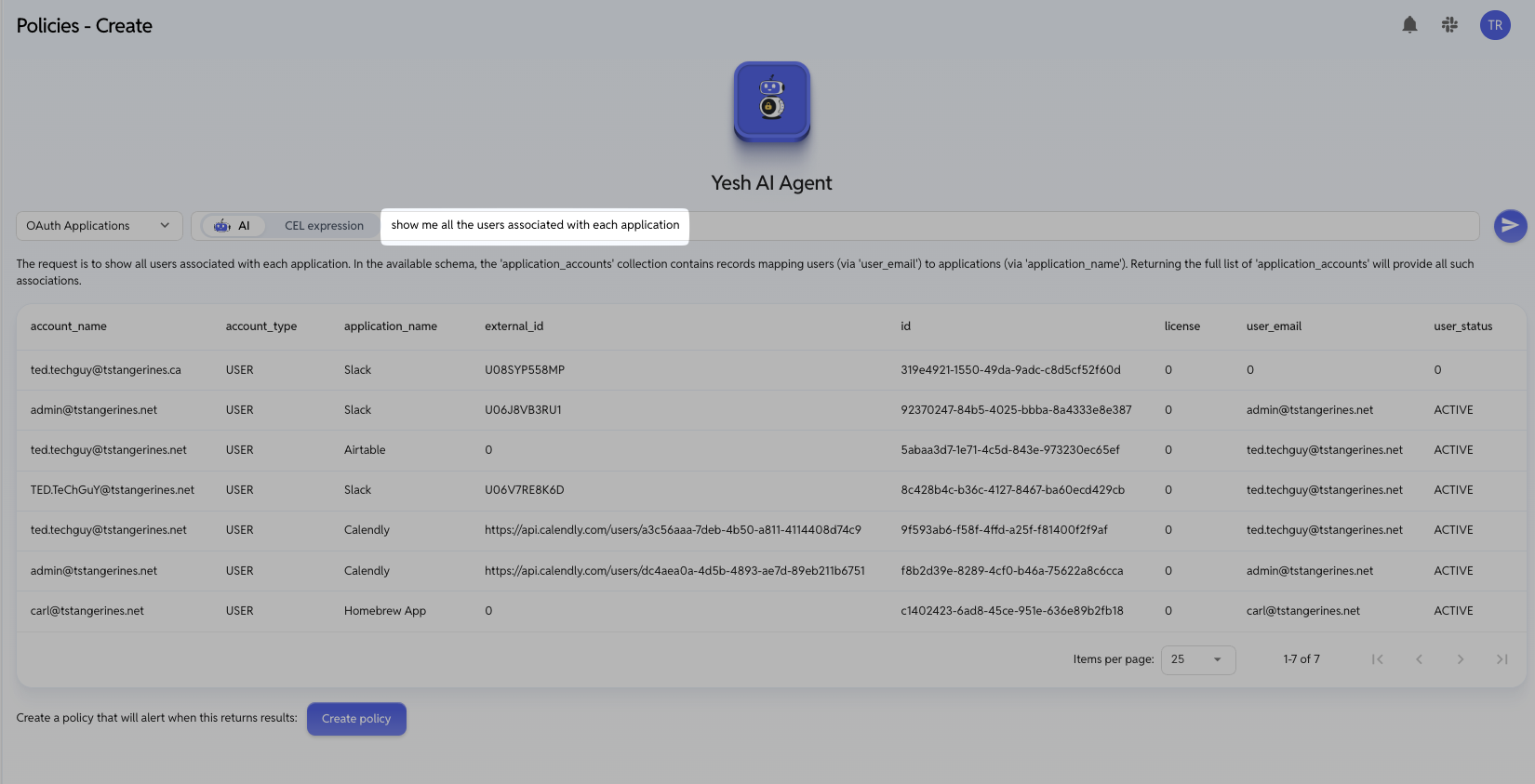Click the Homebrew App application cell
This screenshot has height=784, width=1535.
tap(385, 611)
